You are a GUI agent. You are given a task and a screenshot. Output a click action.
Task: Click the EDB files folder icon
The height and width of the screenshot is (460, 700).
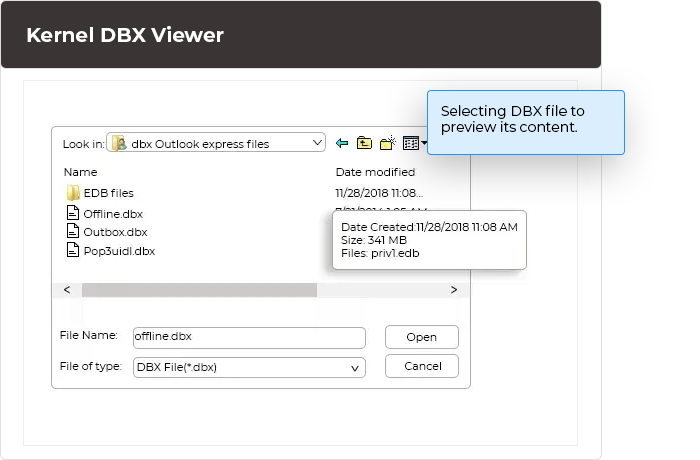73,193
